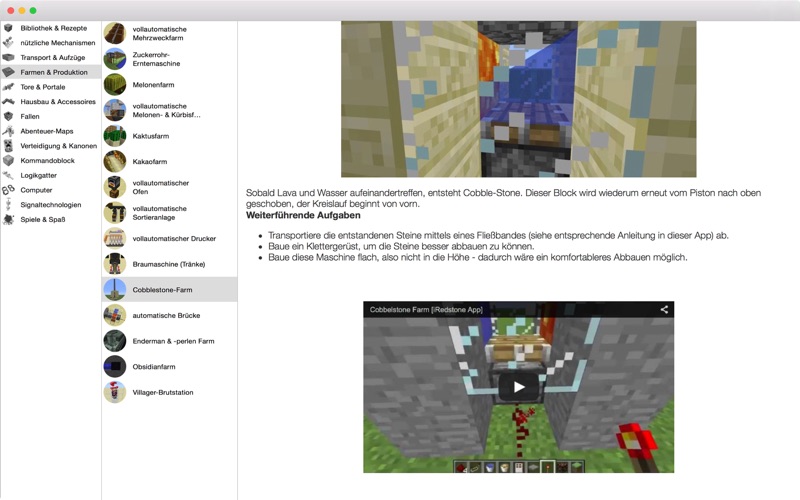Click the Hausbau & Accessoires category icon
Viewport: 800px width, 500px height.
click(8, 102)
